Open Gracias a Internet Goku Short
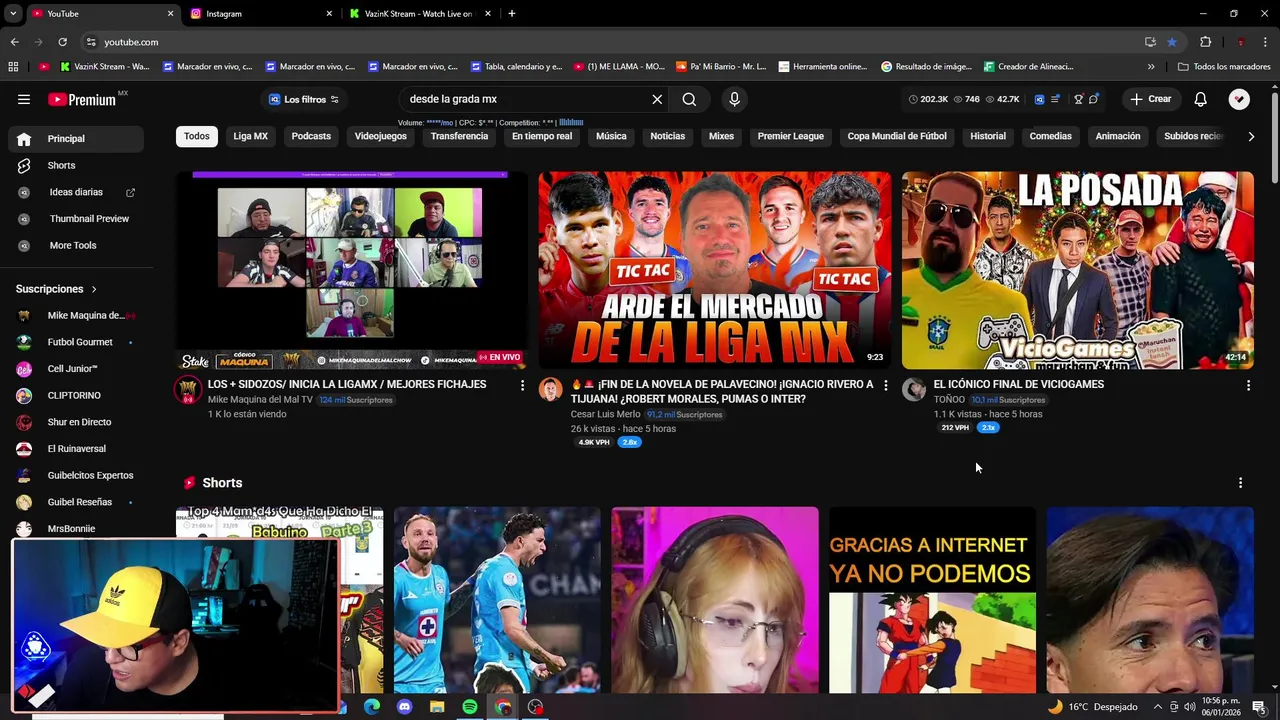This screenshot has height=720, width=1280. (932, 600)
